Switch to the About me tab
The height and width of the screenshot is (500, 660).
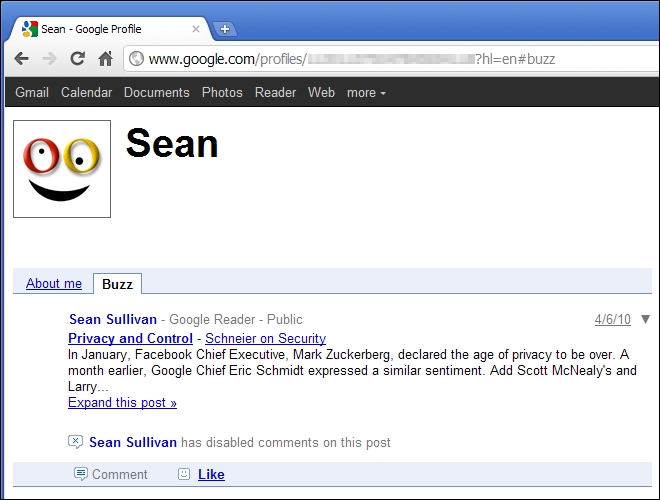[54, 283]
